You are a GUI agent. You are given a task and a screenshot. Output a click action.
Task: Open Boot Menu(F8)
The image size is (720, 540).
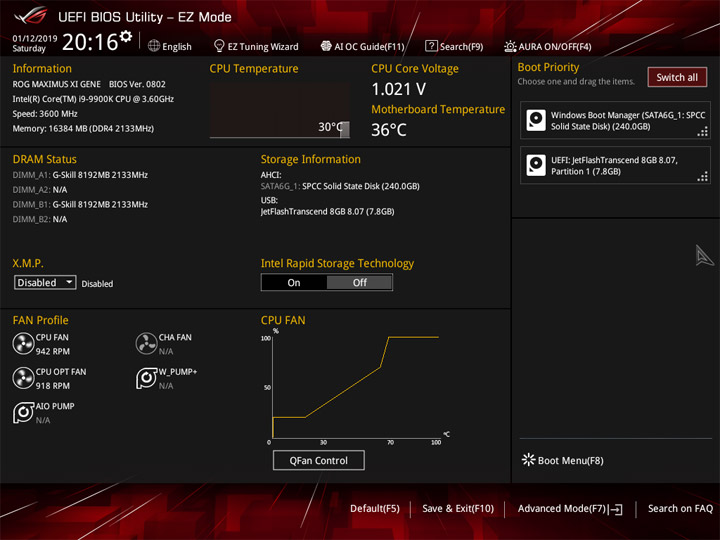[x=563, y=460]
